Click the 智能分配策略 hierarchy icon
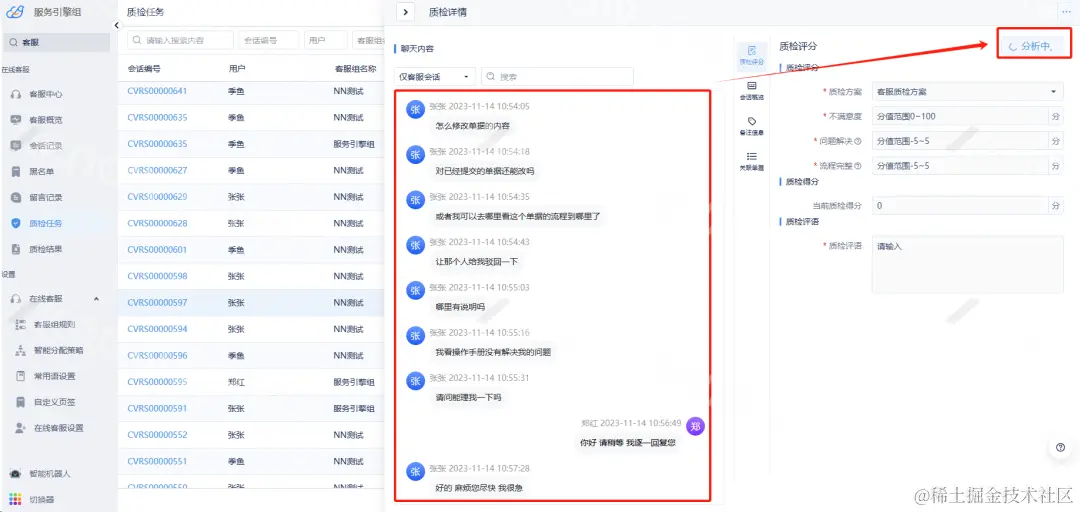This screenshot has height=512, width=1080. 21,350
